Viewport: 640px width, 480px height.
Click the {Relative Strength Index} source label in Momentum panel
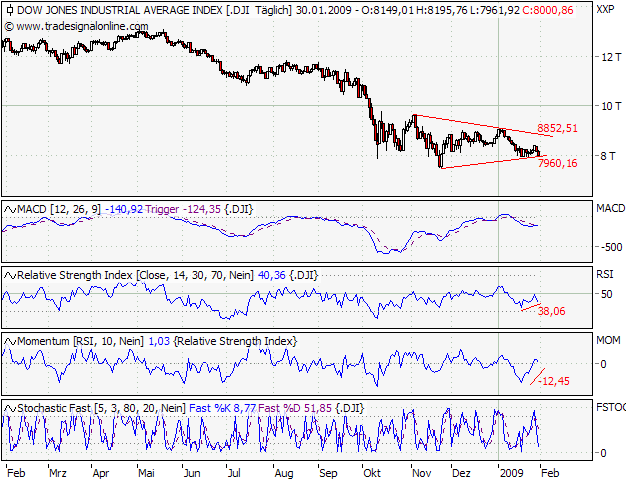236,341
